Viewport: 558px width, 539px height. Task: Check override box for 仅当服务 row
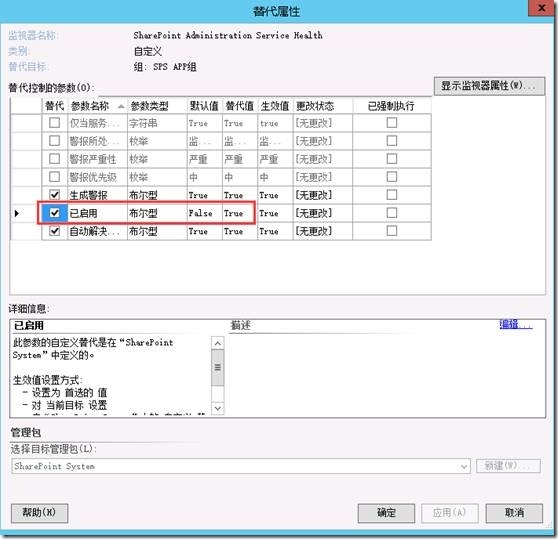coord(54,123)
